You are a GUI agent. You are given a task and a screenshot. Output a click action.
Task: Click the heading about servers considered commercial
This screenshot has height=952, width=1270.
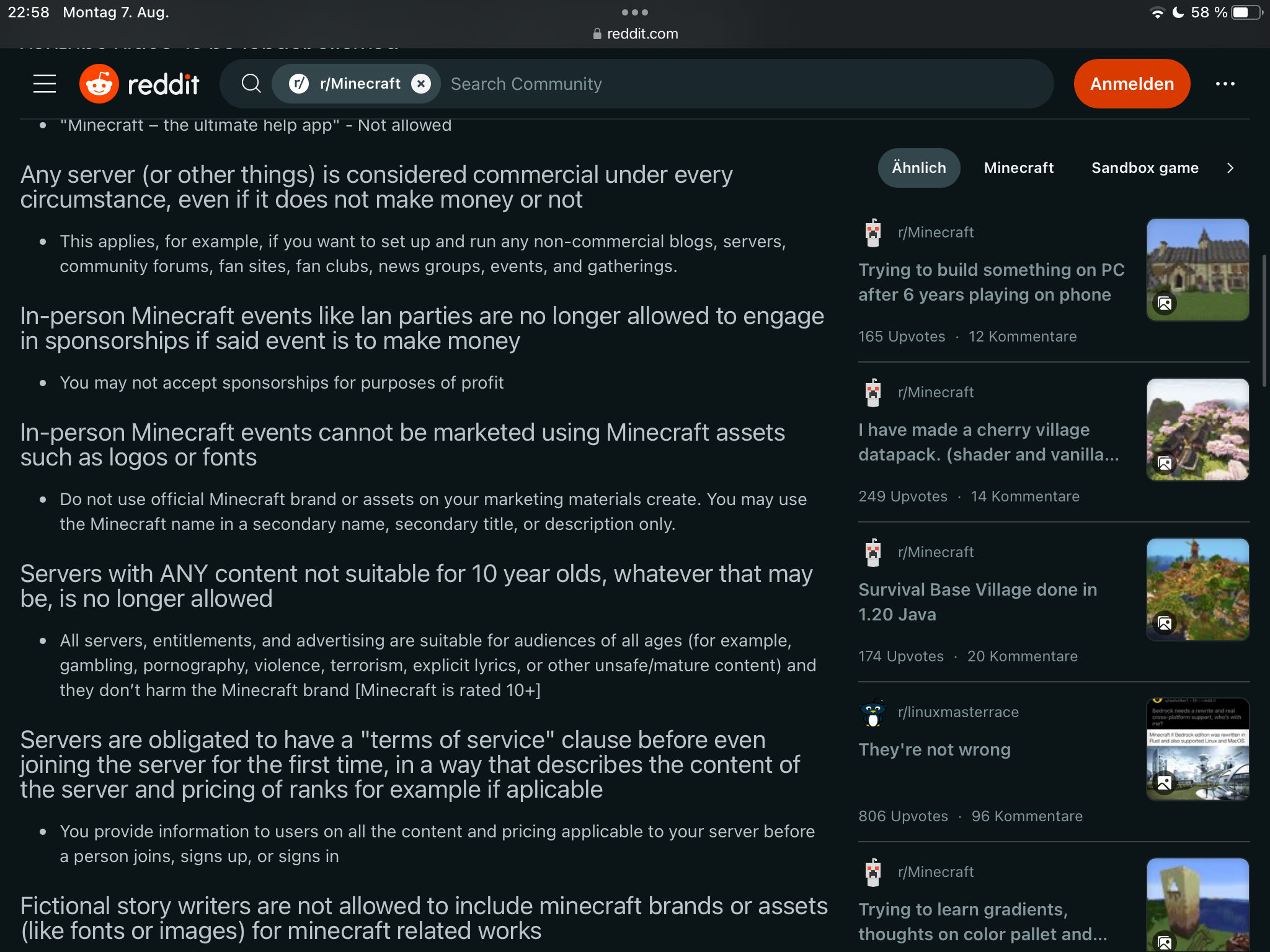coord(376,187)
